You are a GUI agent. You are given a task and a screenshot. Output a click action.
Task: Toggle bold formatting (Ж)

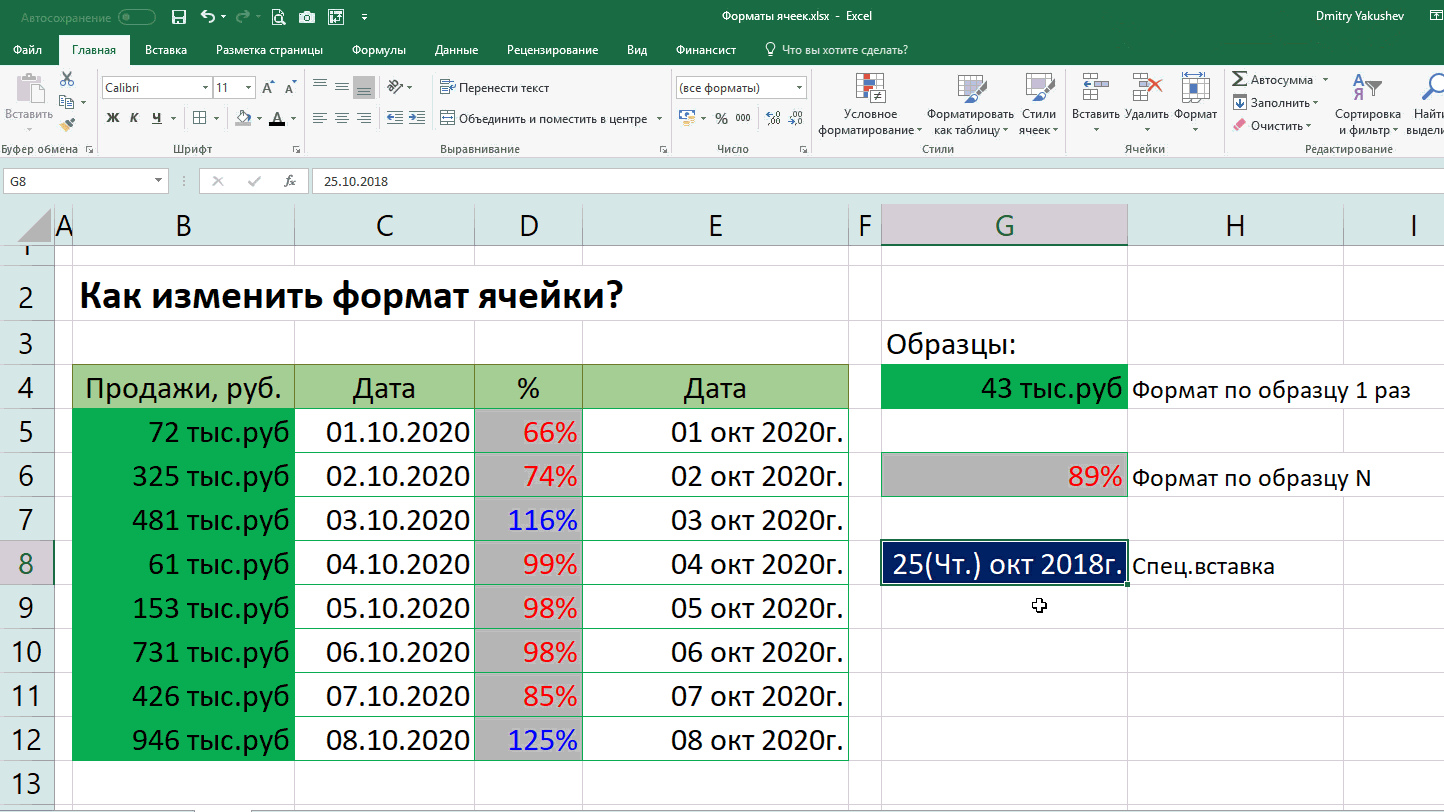(x=113, y=118)
